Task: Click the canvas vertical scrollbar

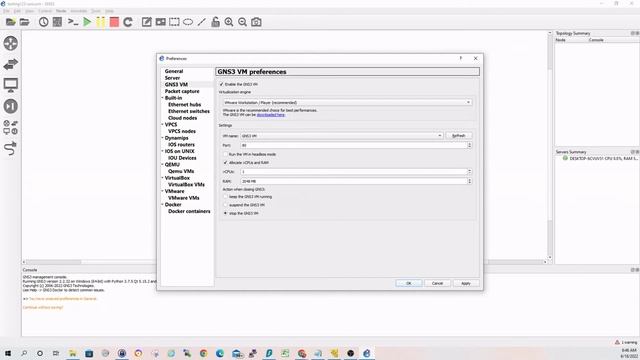Action: click(550, 145)
